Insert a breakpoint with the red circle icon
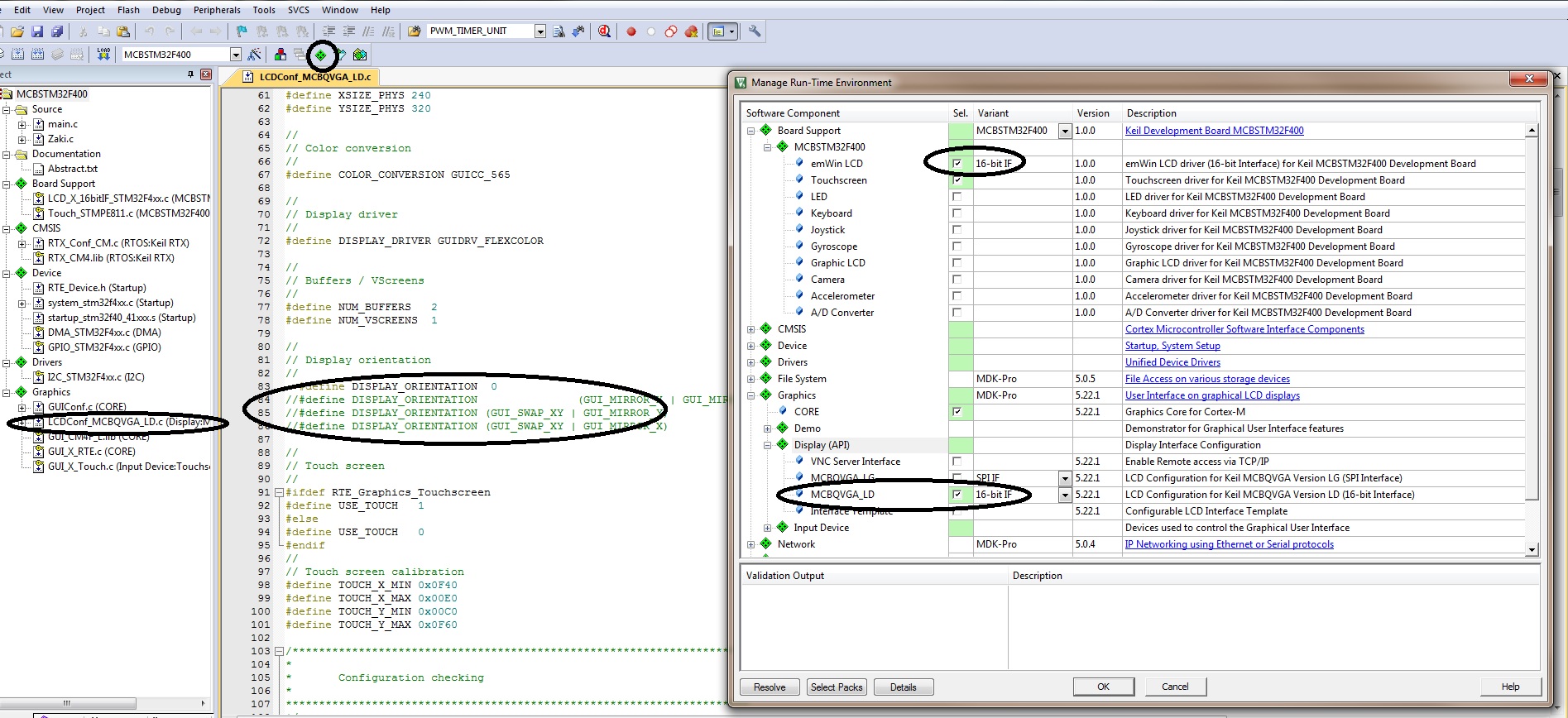This screenshot has height=718, width=1568. (631, 31)
